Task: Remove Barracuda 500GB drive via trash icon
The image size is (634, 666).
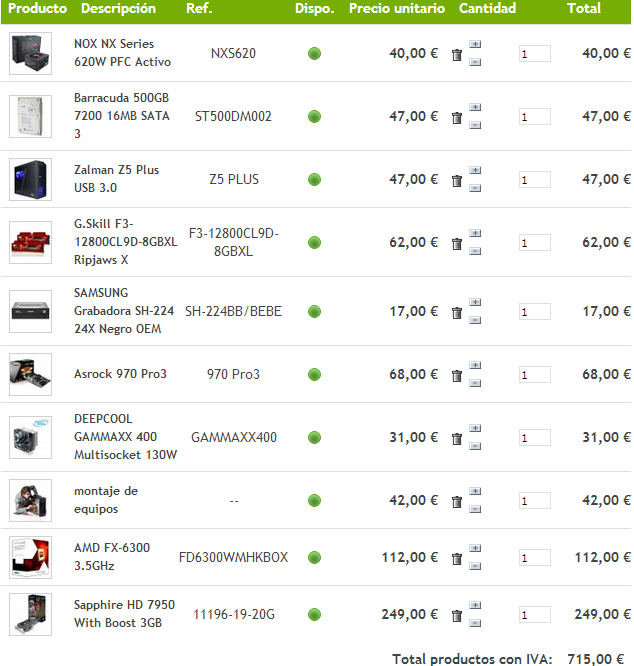Action: (x=456, y=118)
